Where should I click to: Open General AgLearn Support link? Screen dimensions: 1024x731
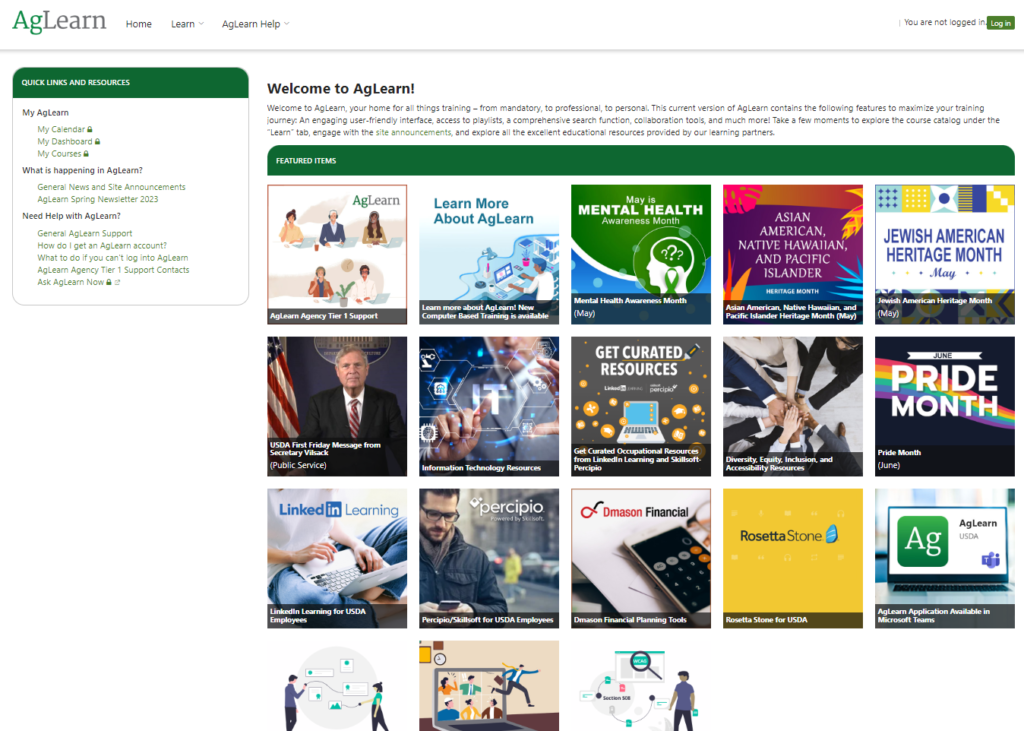(84, 233)
